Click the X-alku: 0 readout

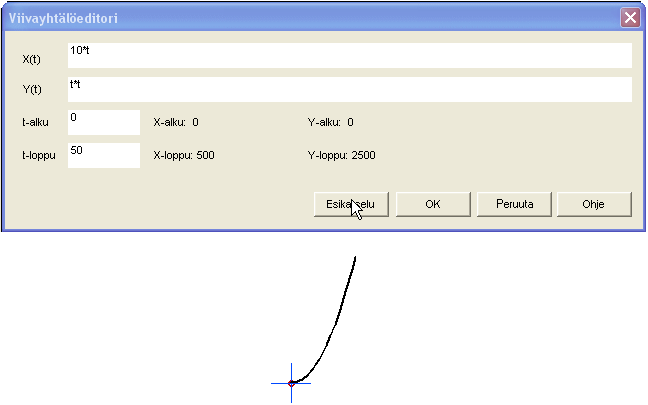[176, 123]
